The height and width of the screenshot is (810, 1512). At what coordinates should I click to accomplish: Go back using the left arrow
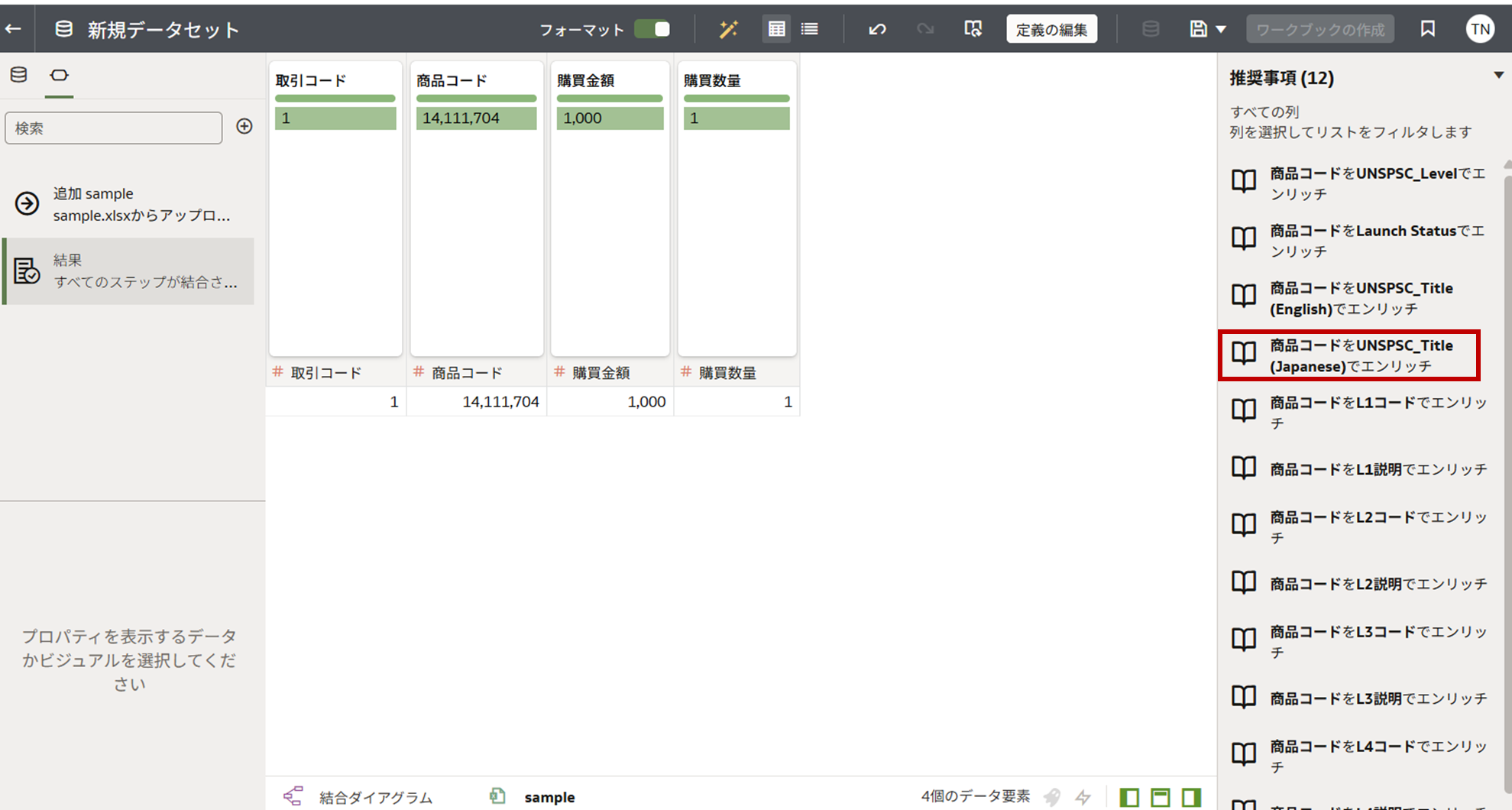[x=13, y=29]
